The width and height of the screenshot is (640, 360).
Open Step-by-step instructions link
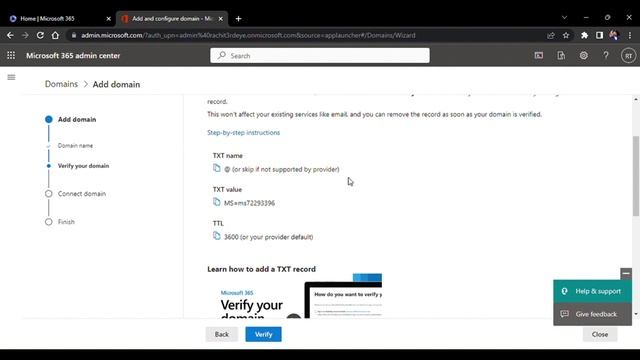click(243, 133)
